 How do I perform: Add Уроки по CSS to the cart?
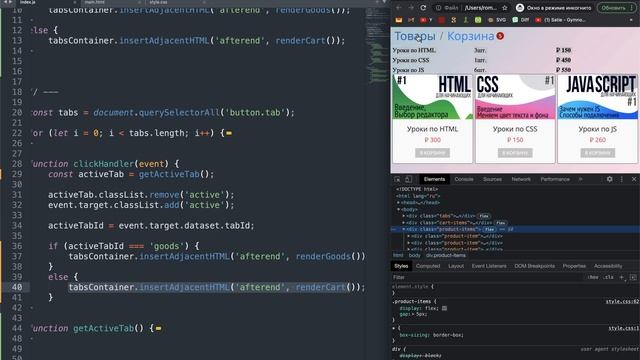515,153
